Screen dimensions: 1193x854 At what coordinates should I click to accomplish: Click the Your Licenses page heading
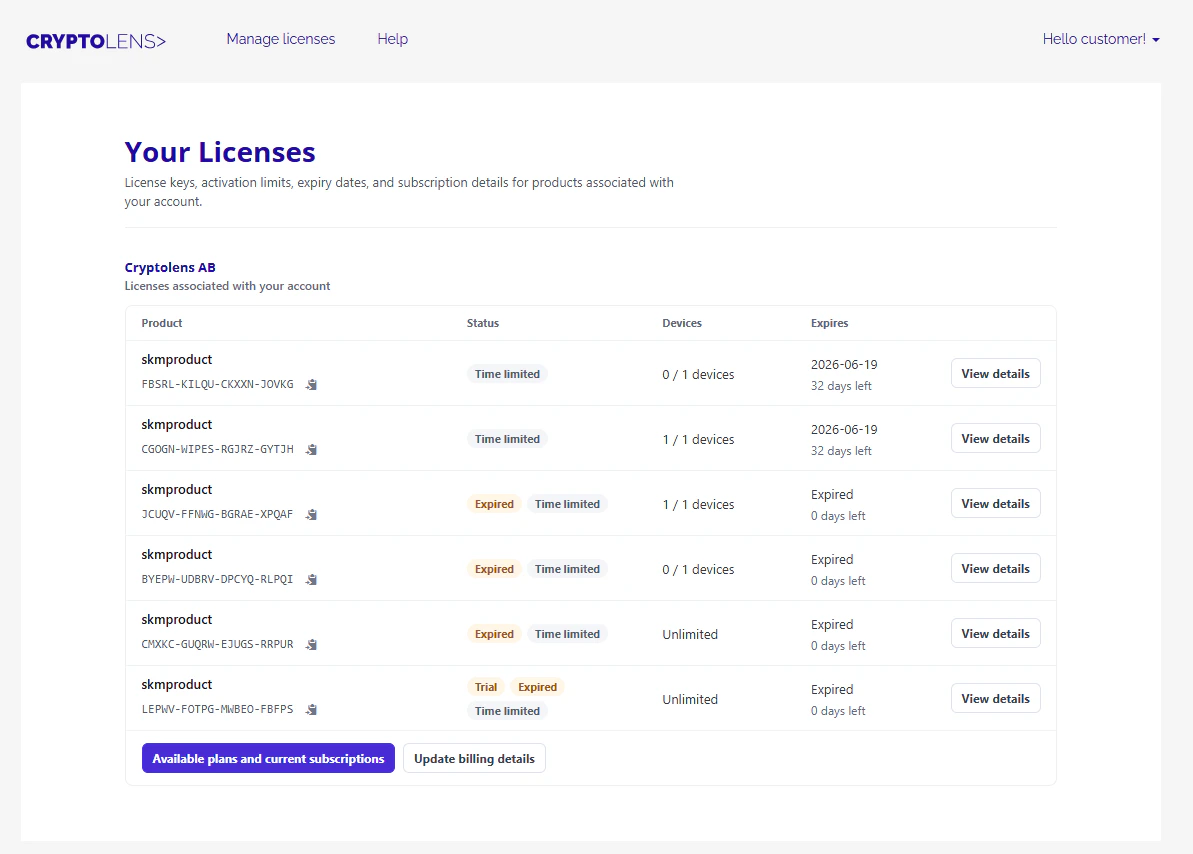[x=220, y=151]
